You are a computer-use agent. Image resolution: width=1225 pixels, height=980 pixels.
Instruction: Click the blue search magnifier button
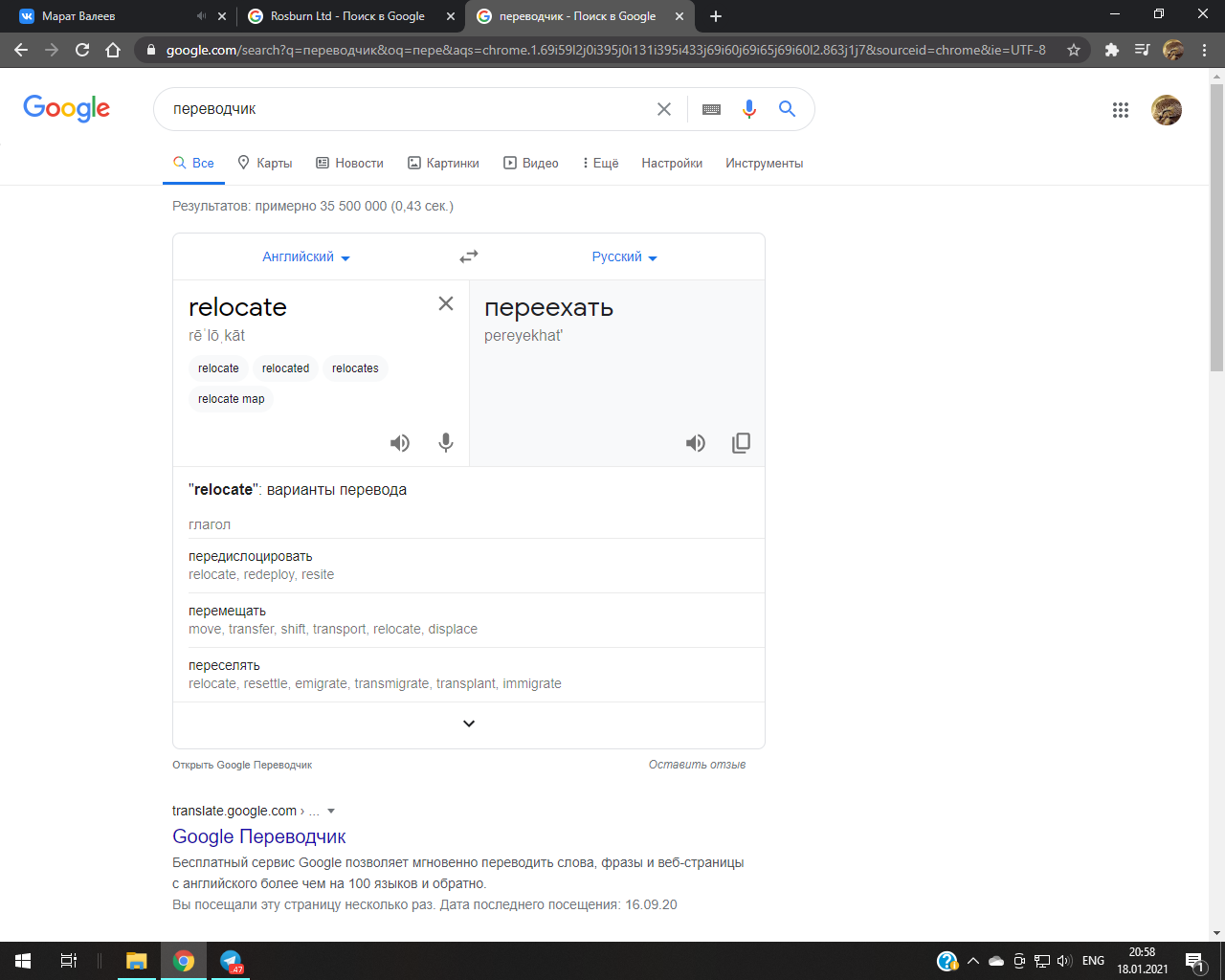(x=787, y=109)
